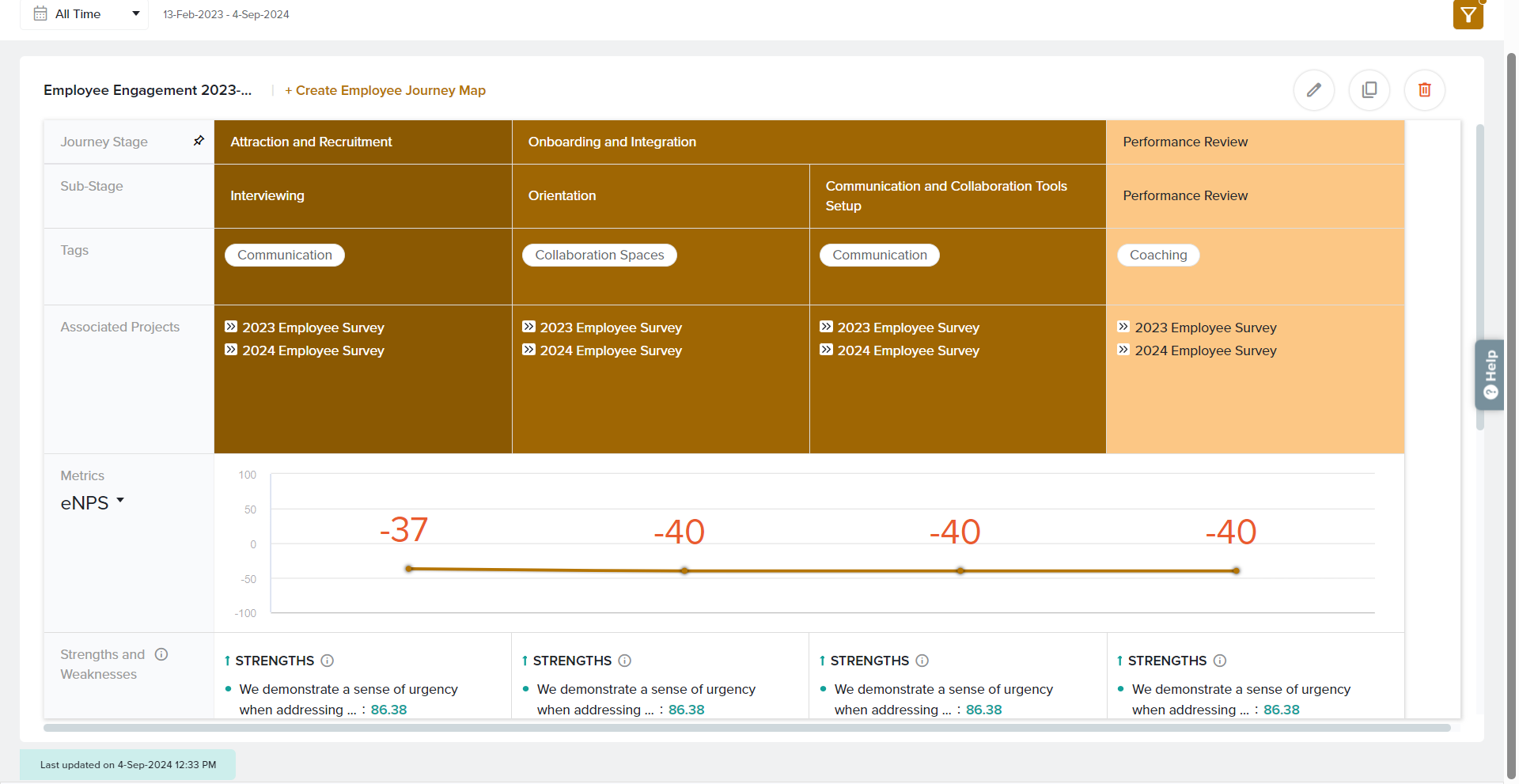
Task: Open the calendar icon in date selector
Action: pyautogui.click(x=40, y=14)
